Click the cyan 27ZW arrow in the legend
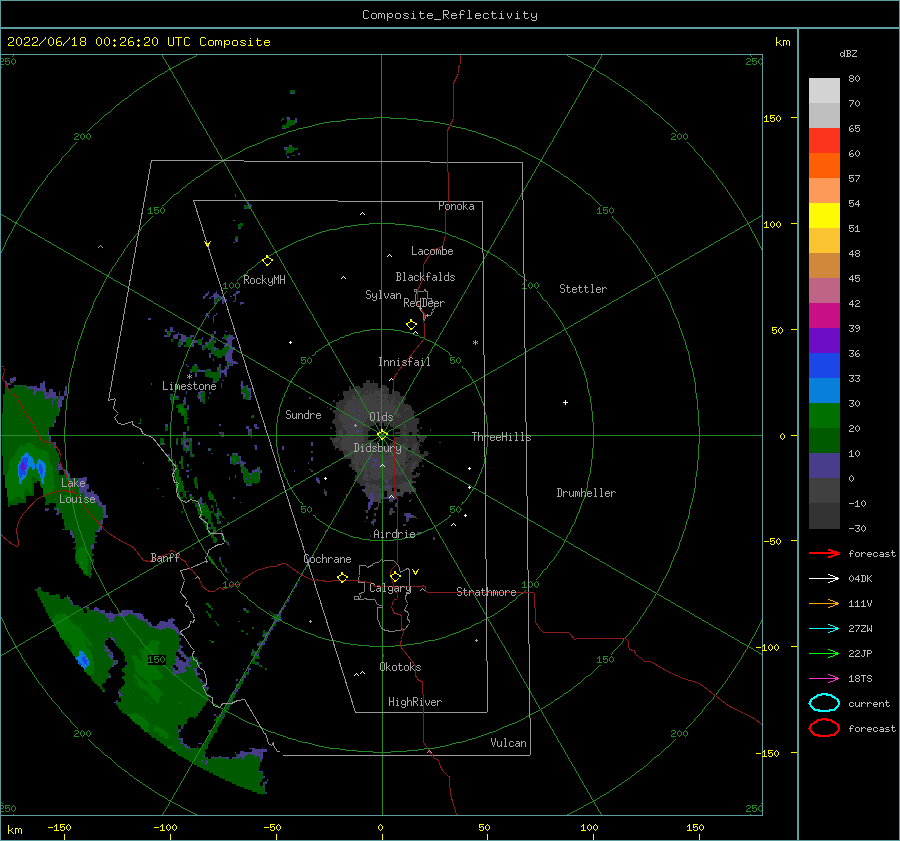This screenshot has width=900, height=841. [824, 629]
